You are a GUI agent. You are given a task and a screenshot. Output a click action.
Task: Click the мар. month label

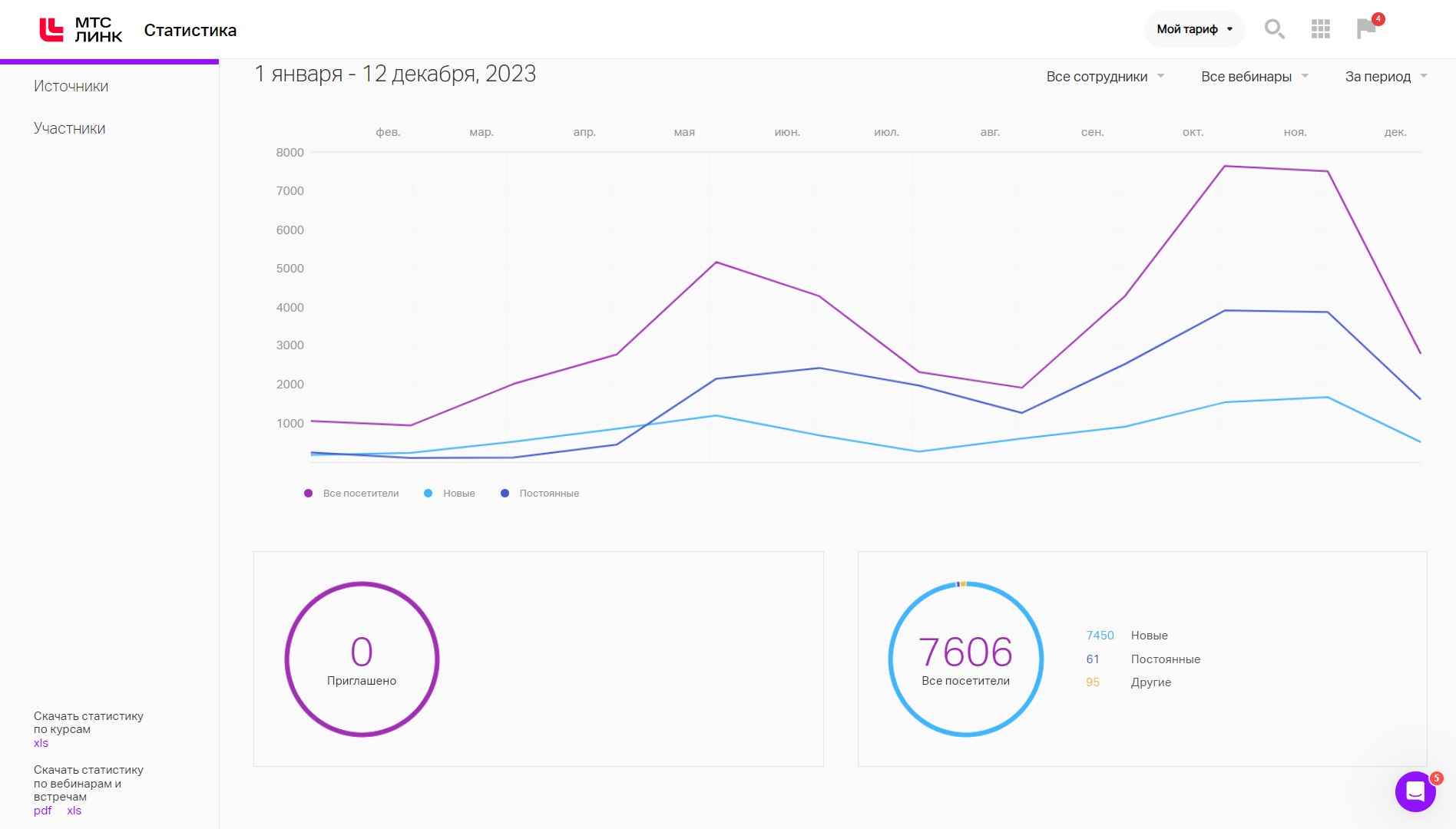pos(481,132)
